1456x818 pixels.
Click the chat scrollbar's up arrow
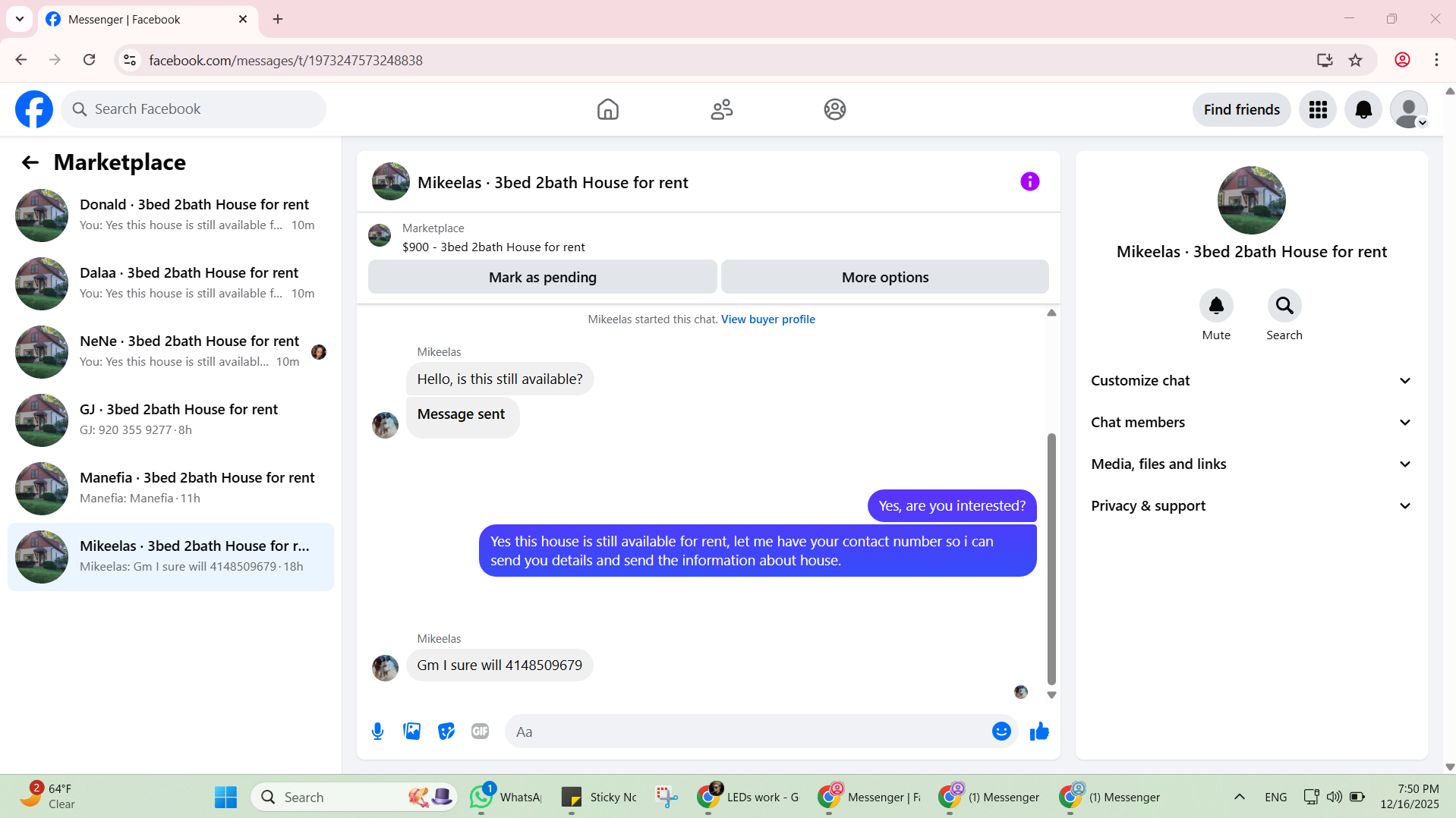pyautogui.click(x=1051, y=313)
